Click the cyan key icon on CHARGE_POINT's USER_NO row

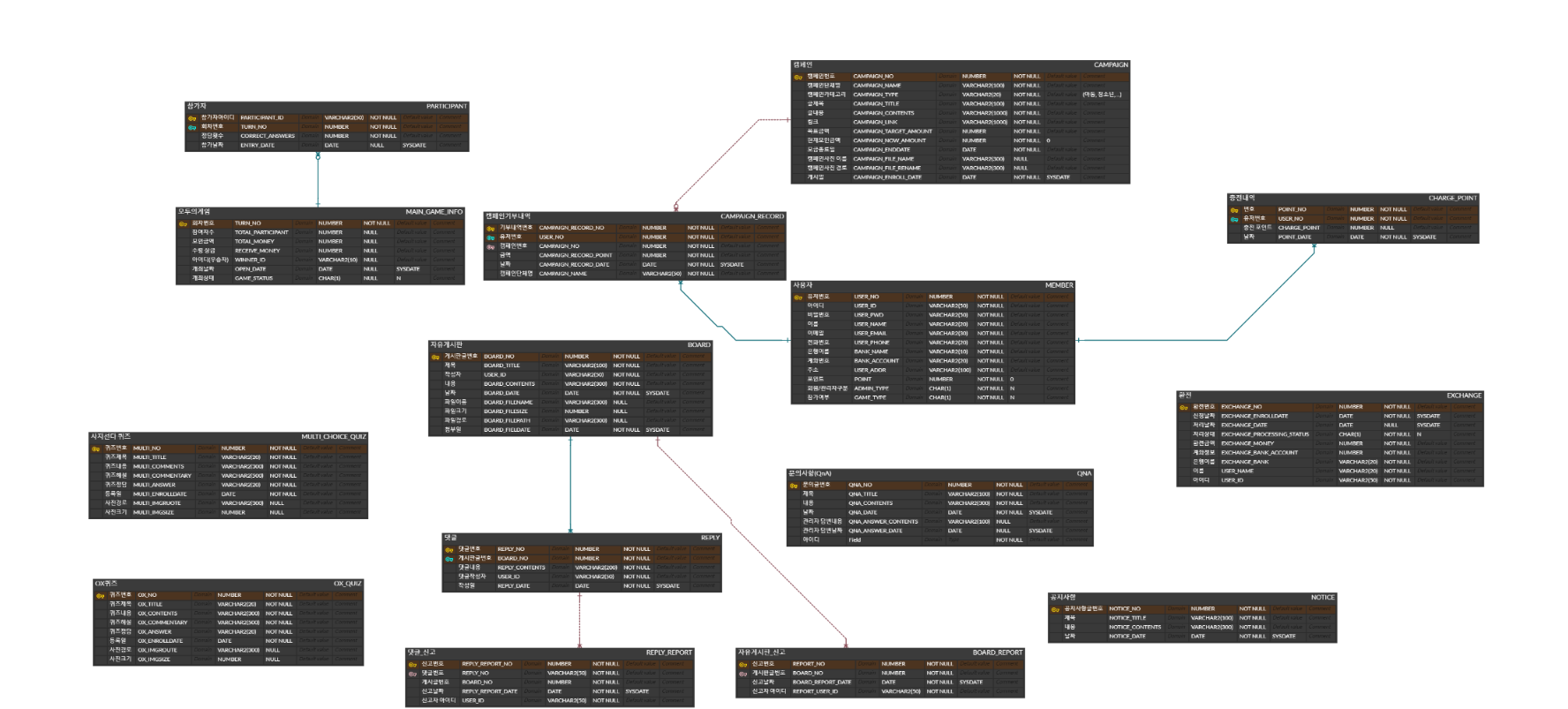(1234, 219)
